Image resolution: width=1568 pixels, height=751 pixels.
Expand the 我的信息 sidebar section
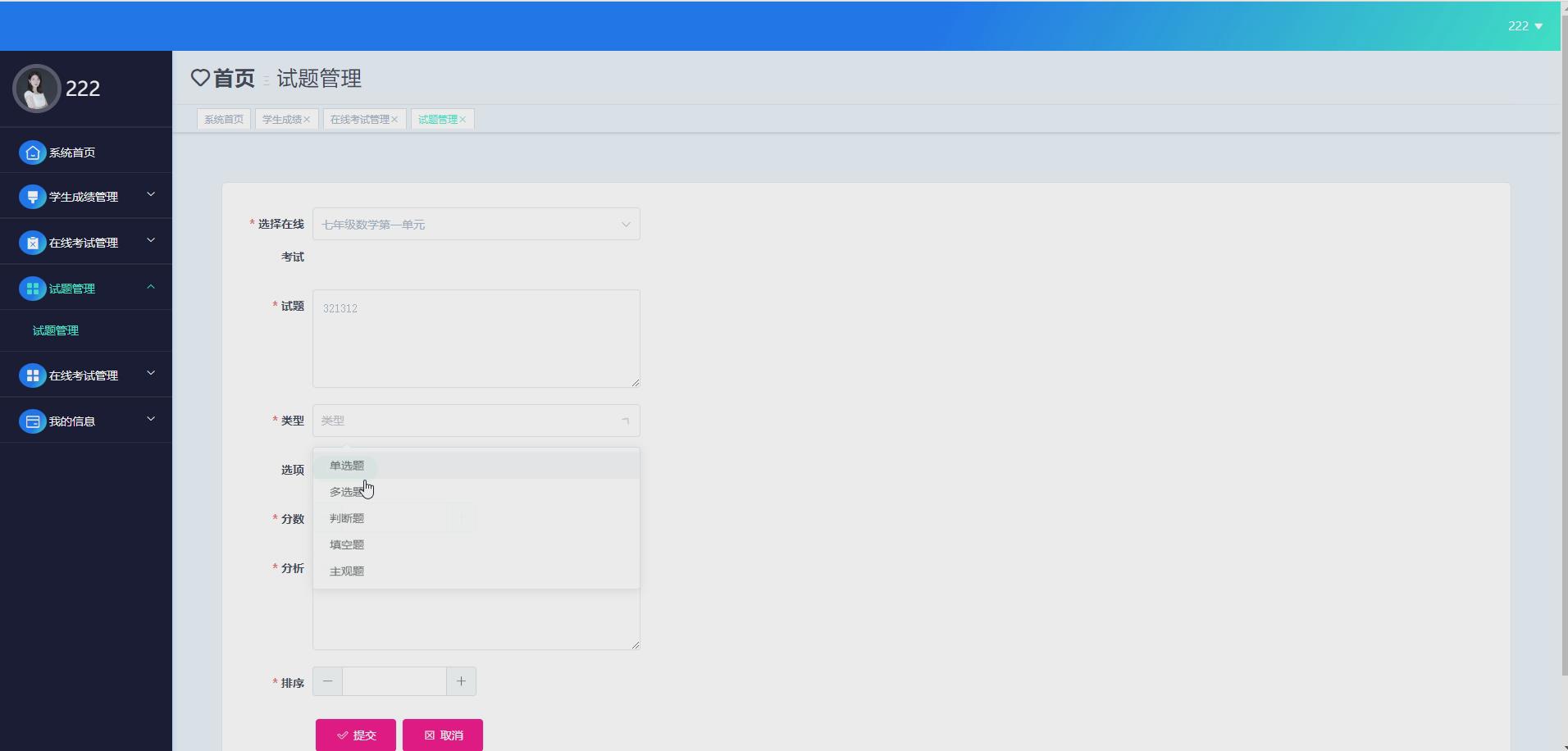coord(150,418)
